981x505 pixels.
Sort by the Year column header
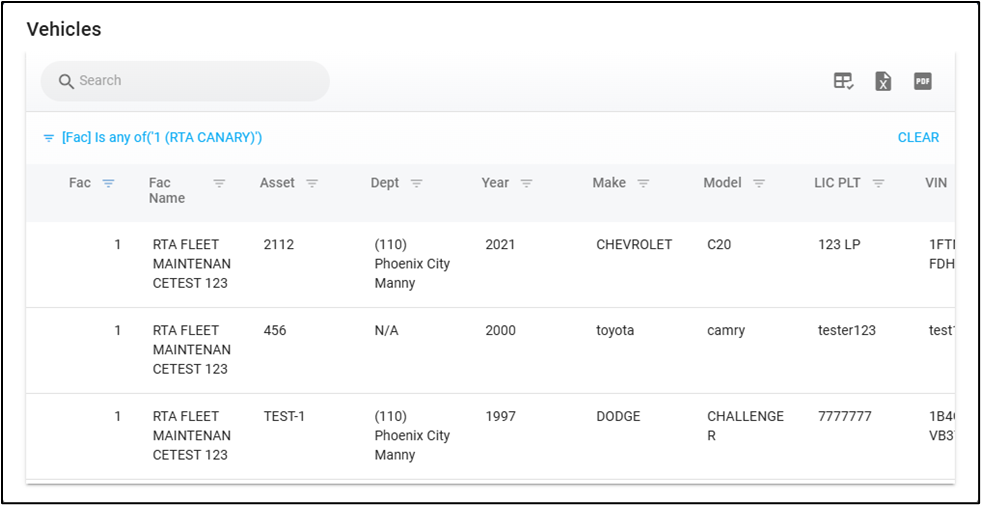(x=495, y=183)
